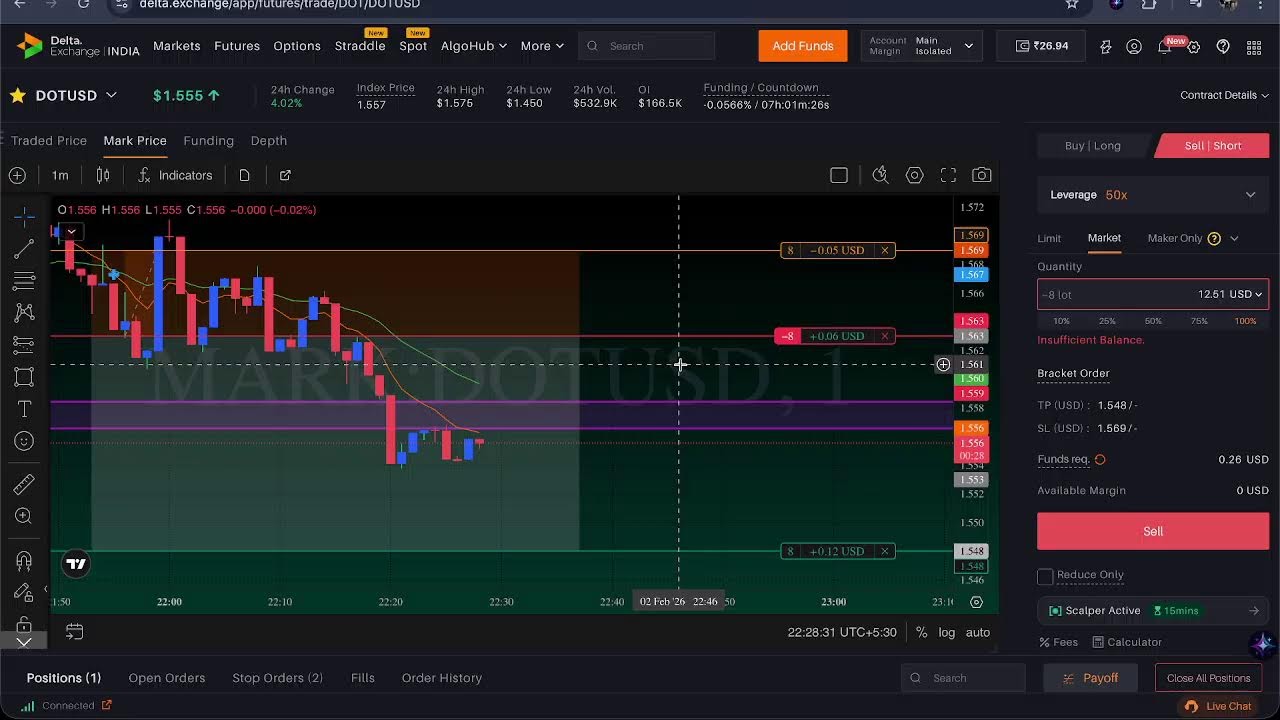Open the Options menu
This screenshot has height=720, width=1280.
pyautogui.click(x=297, y=46)
